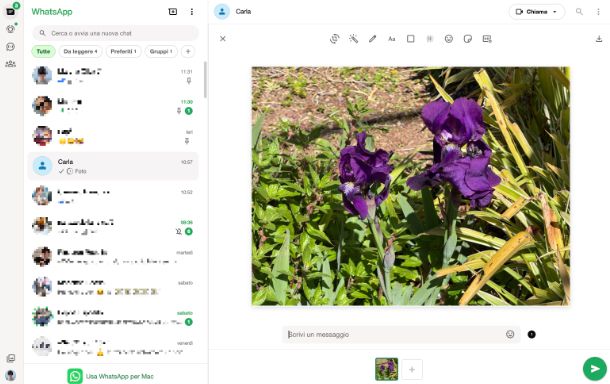The image size is (610, 384).
Task: Open the magic wand filter tool
Action: click(x=354, y=39)
